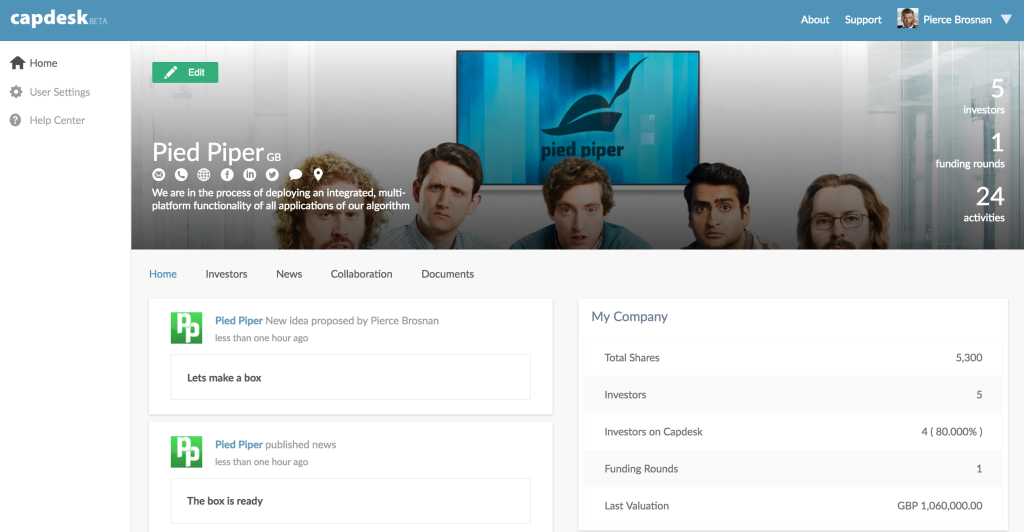1024x532 pixels.
Task: Click Pied Piper link in published news post
Action: pyautogui.click(x=238, y=445)
